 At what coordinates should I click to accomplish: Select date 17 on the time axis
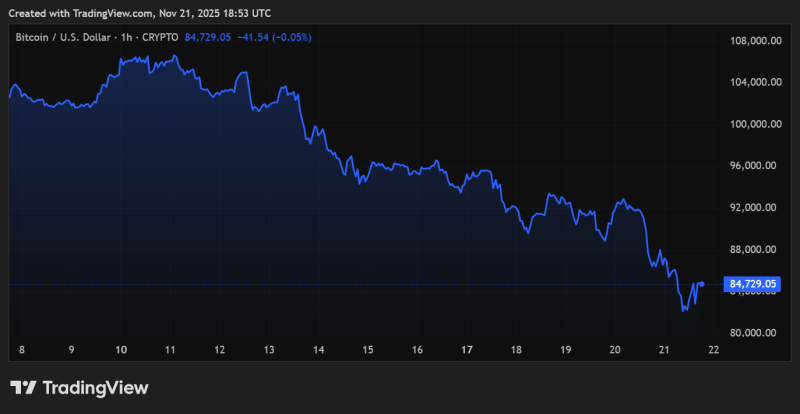click(x=466, y=350)
